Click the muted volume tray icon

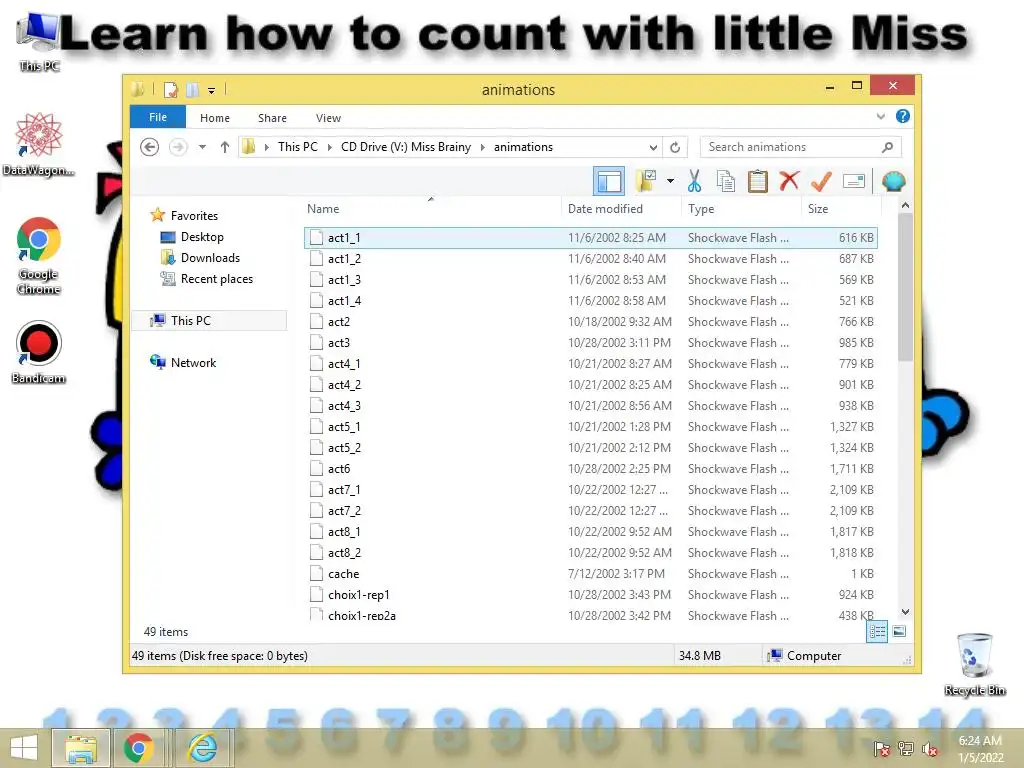coord(930,749)
